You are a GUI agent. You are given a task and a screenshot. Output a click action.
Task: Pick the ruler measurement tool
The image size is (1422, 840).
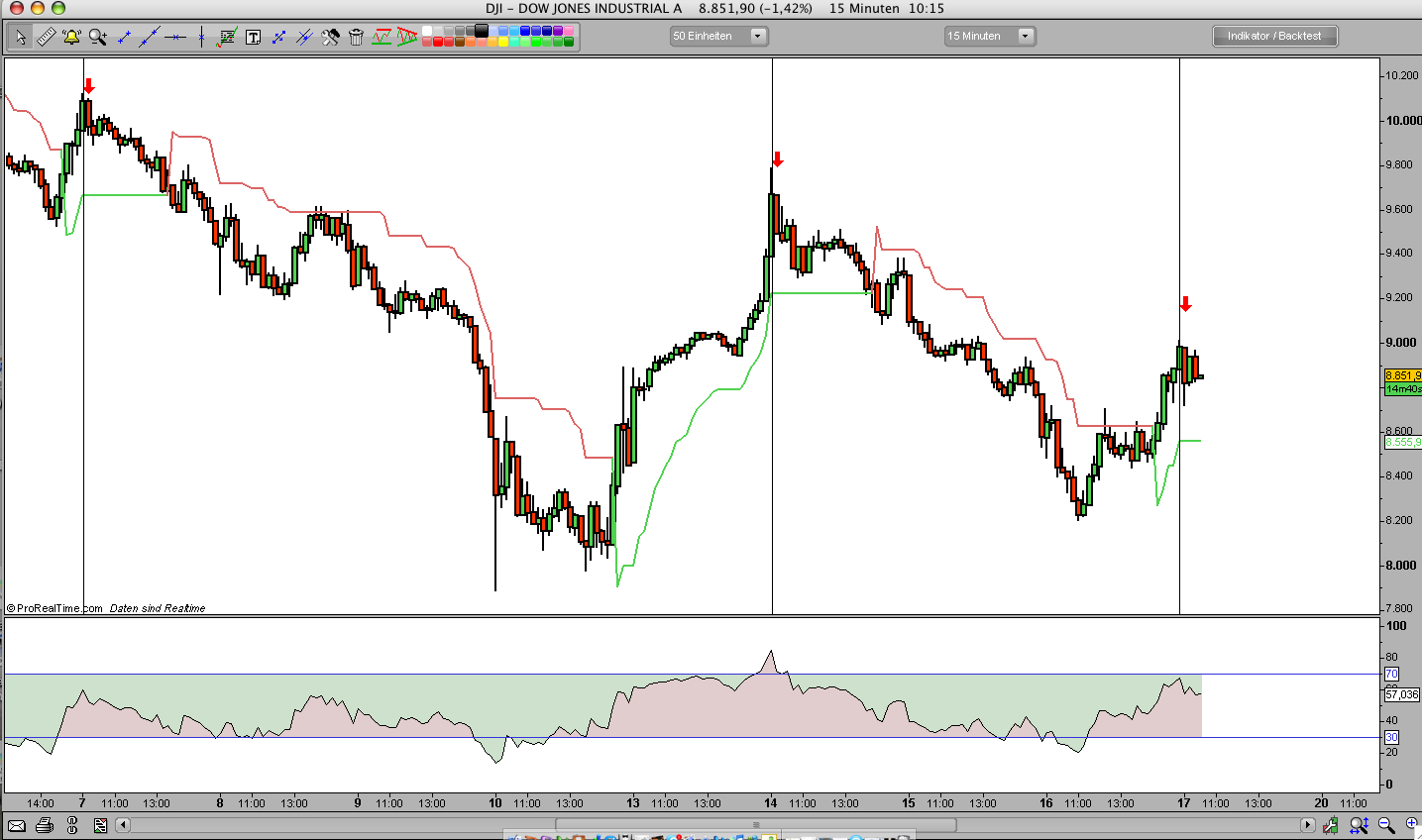(46, 38)
